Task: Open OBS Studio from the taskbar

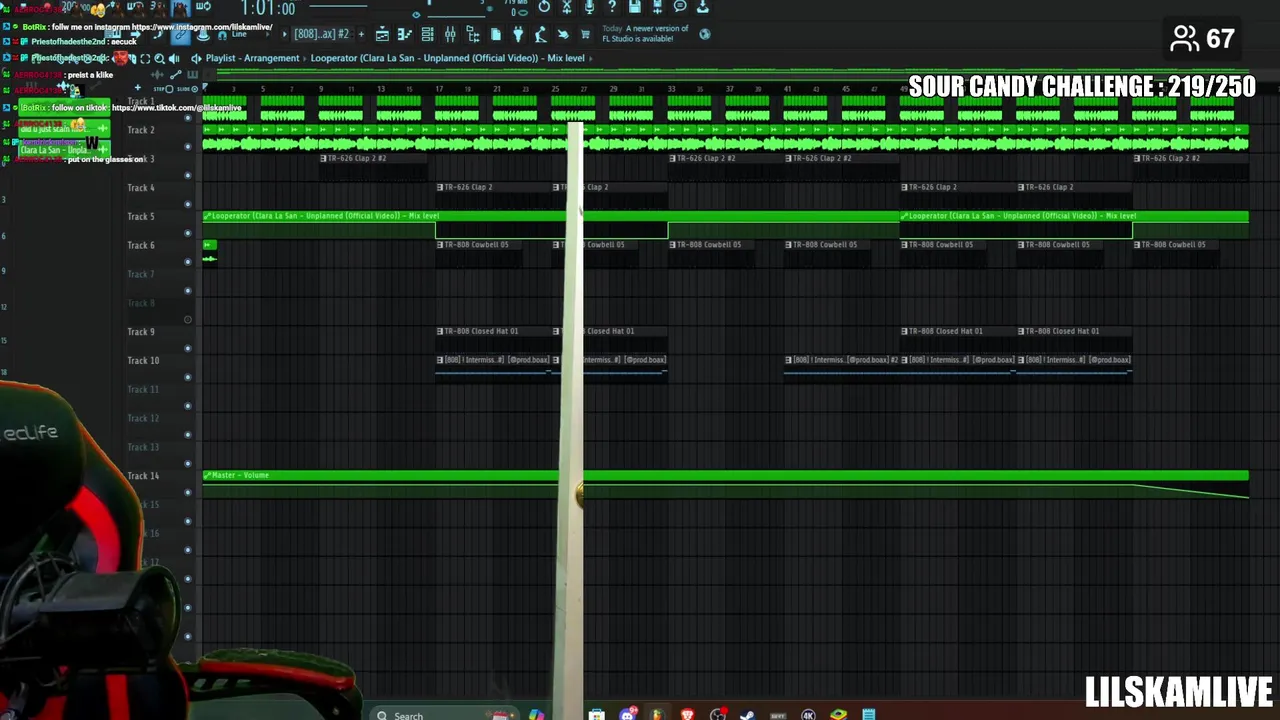Action: (x=717, y=714)
